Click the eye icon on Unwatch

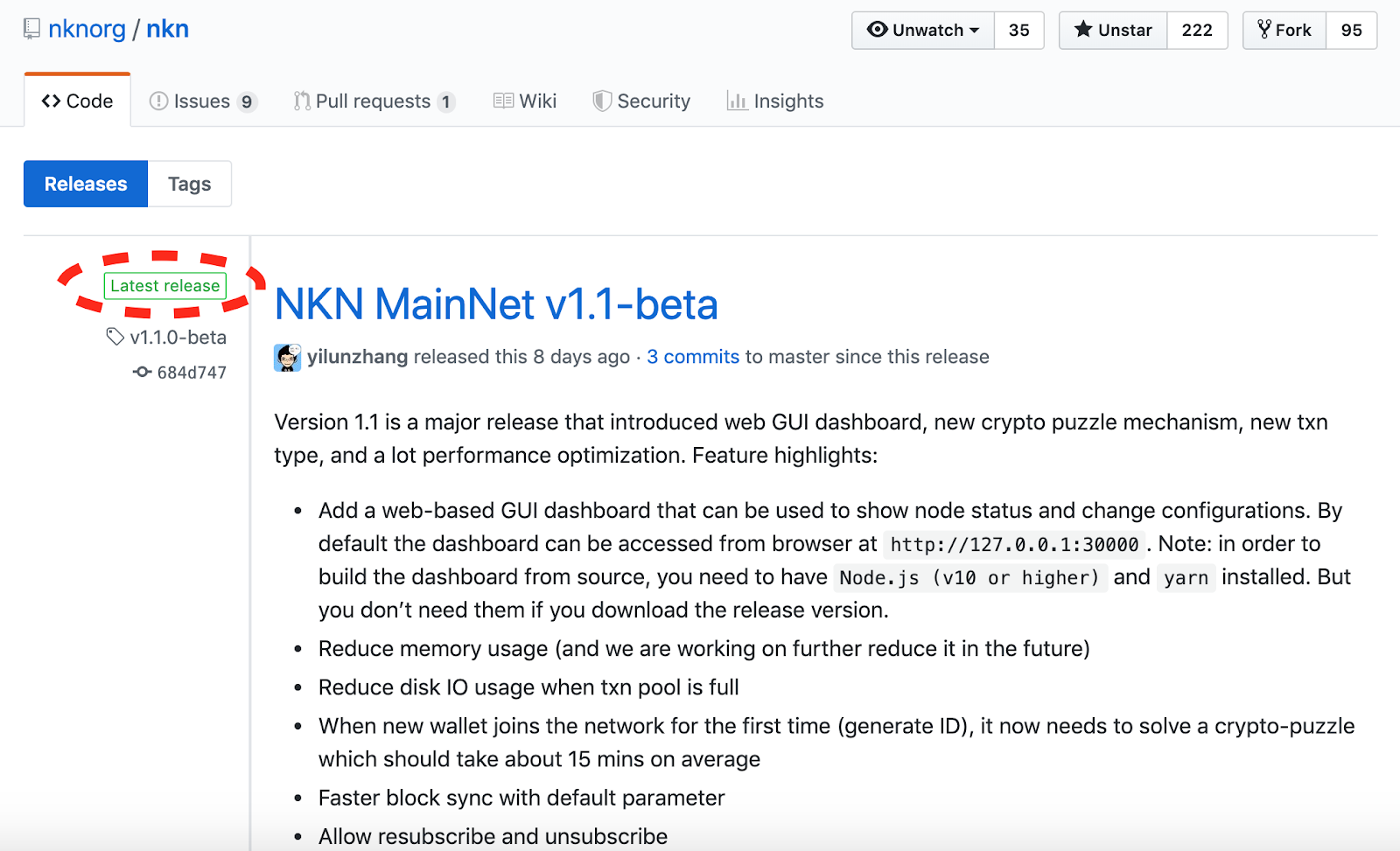click(x=877, y=29)
